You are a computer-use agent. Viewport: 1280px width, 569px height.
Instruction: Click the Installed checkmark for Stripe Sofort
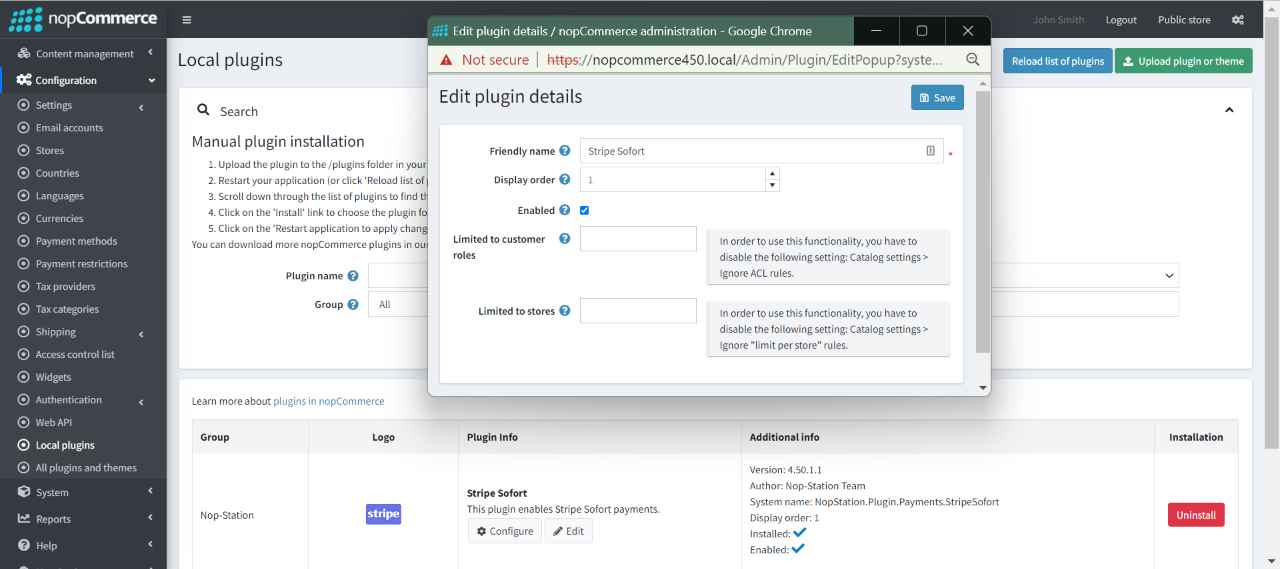click(800, 533)
